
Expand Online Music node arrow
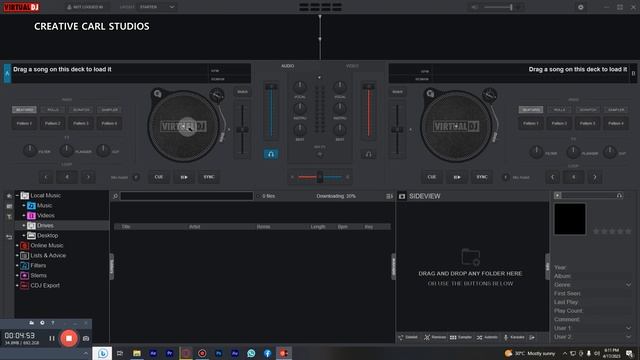(x=17, y=245)
